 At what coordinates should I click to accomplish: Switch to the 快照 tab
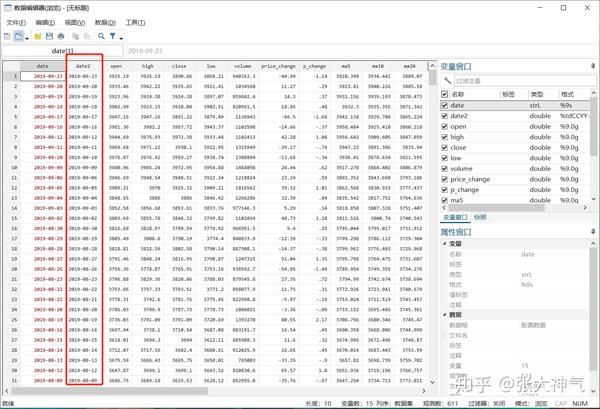(x=480, y=217)
